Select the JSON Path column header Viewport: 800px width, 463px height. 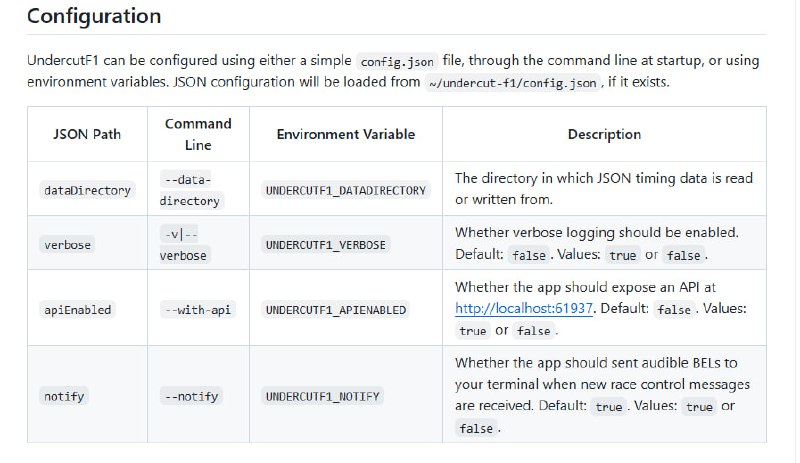pyautogui.click(x=87, y=134)
